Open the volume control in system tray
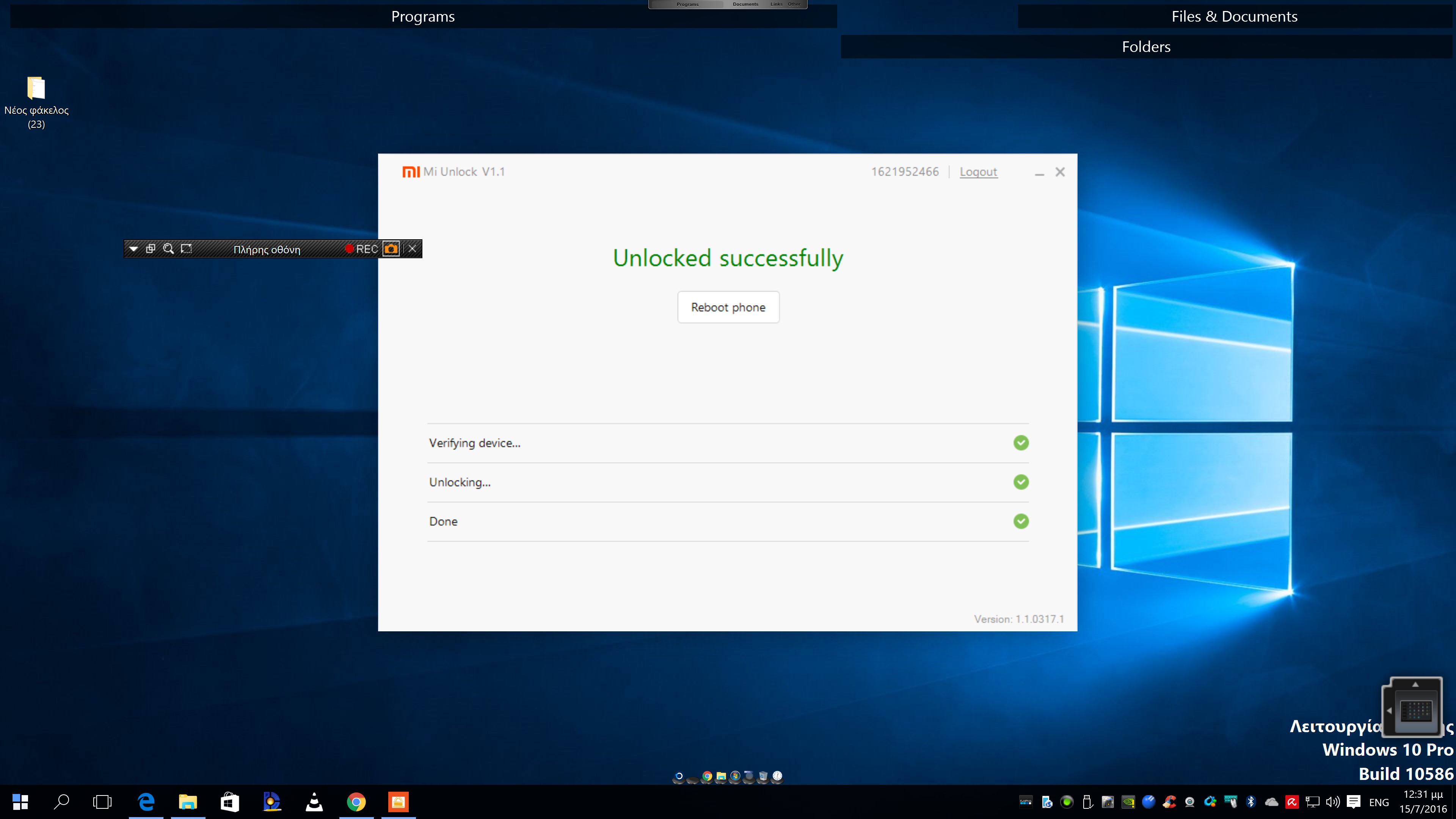1456x819 pixels. (x=1333, y=802)
